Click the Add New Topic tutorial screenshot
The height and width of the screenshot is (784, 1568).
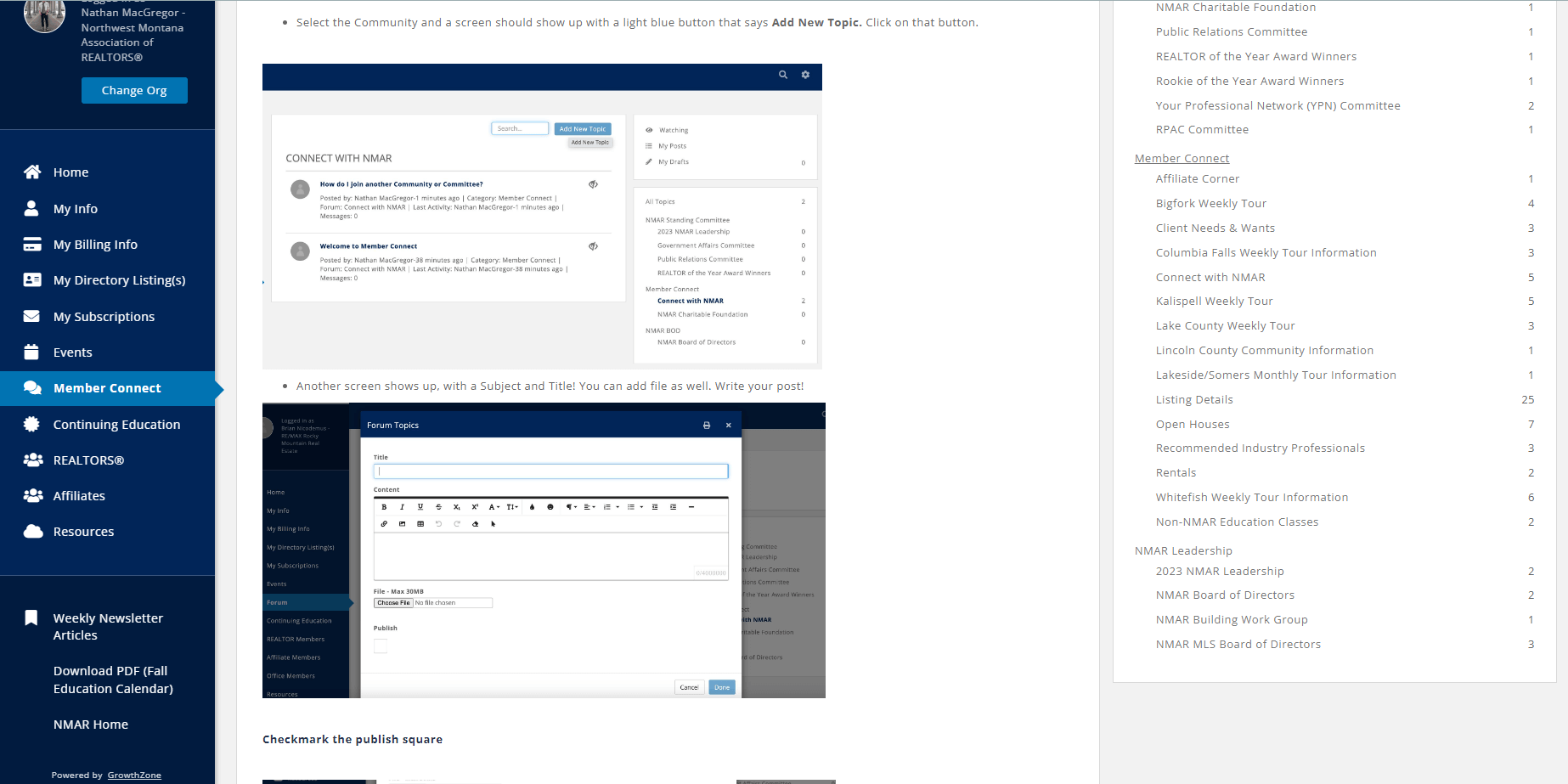coord(542,216)
